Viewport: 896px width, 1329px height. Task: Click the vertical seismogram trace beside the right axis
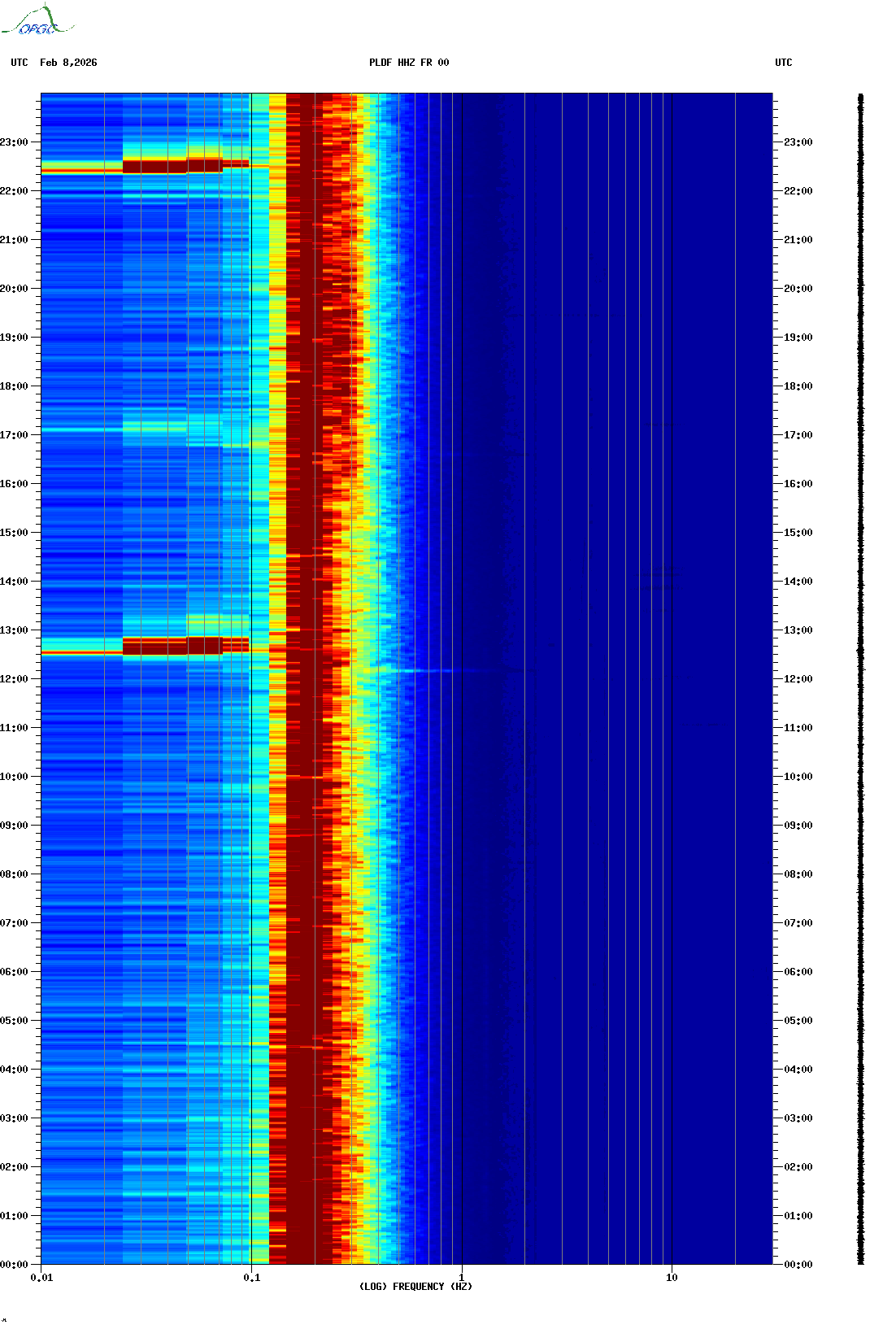(861, 679)
